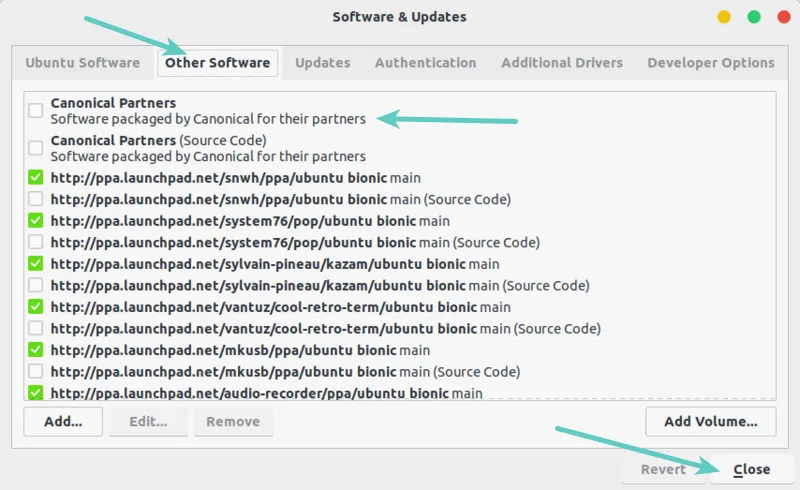Uncheck system76 pop main repository
The height and width of the screenshot is (490, 800).
pos(35,220)
